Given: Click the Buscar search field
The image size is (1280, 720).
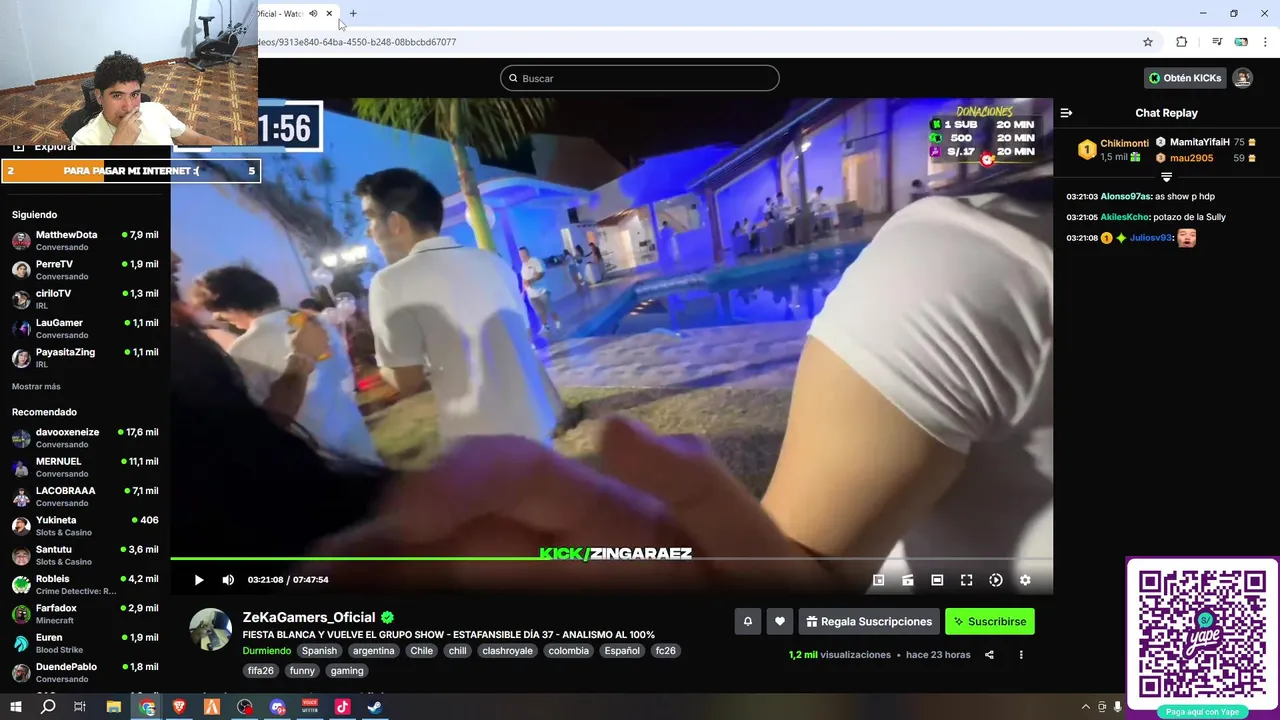Looking at the screenshot, I should (x=640, y=78).
